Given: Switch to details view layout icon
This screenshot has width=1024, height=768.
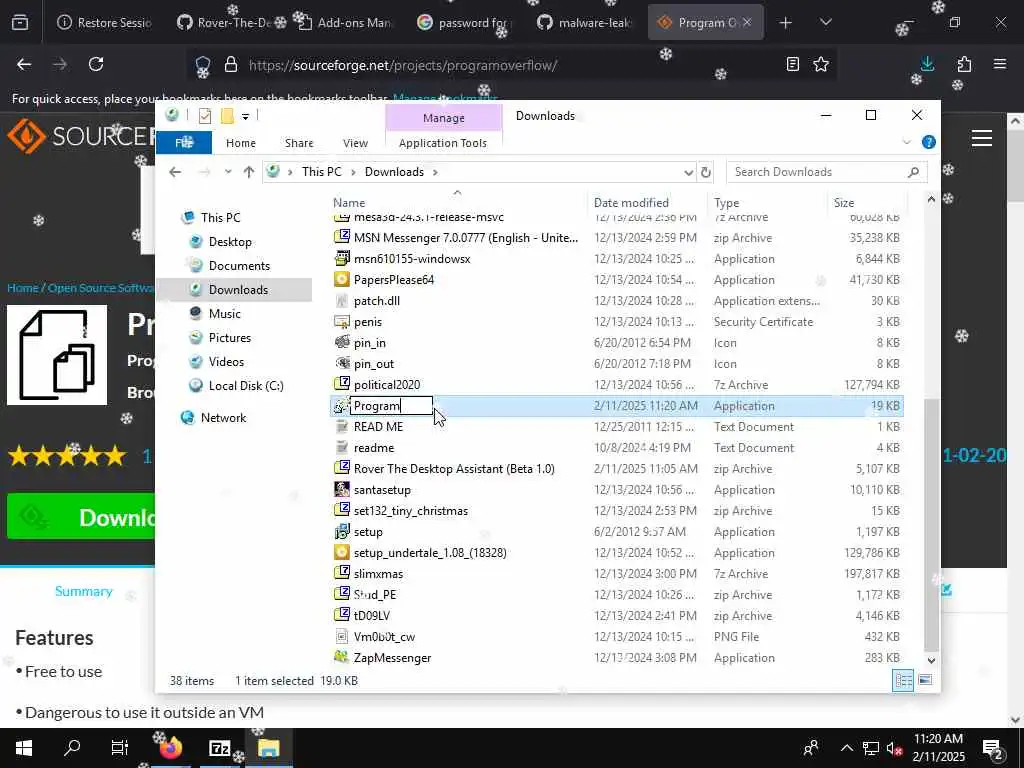Looking at the screenshot, I should coord(903,680).
